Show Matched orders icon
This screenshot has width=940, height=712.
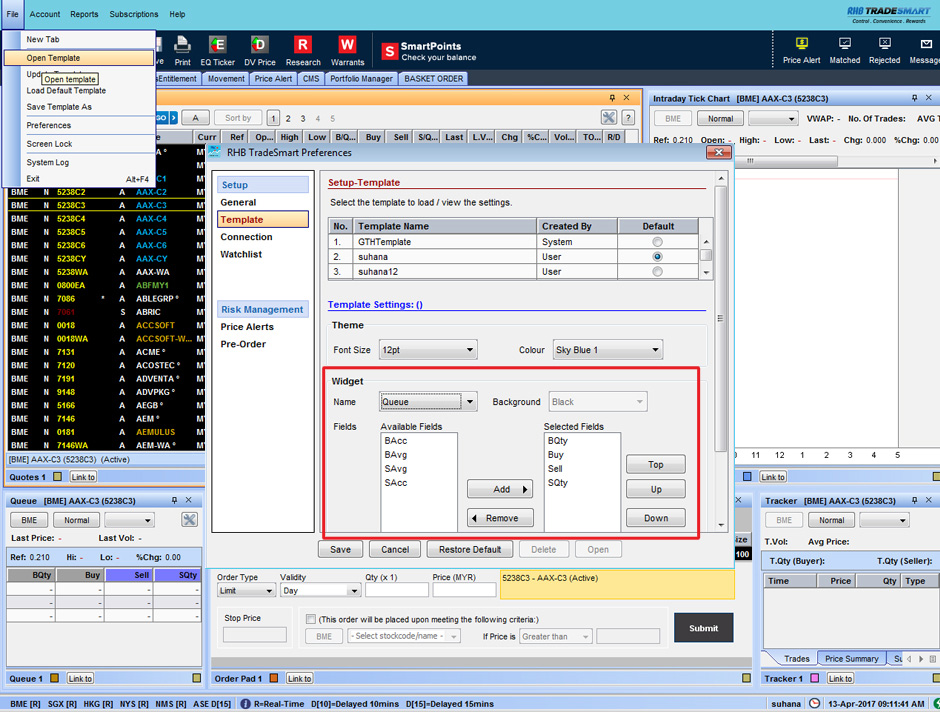click(844, 46)
